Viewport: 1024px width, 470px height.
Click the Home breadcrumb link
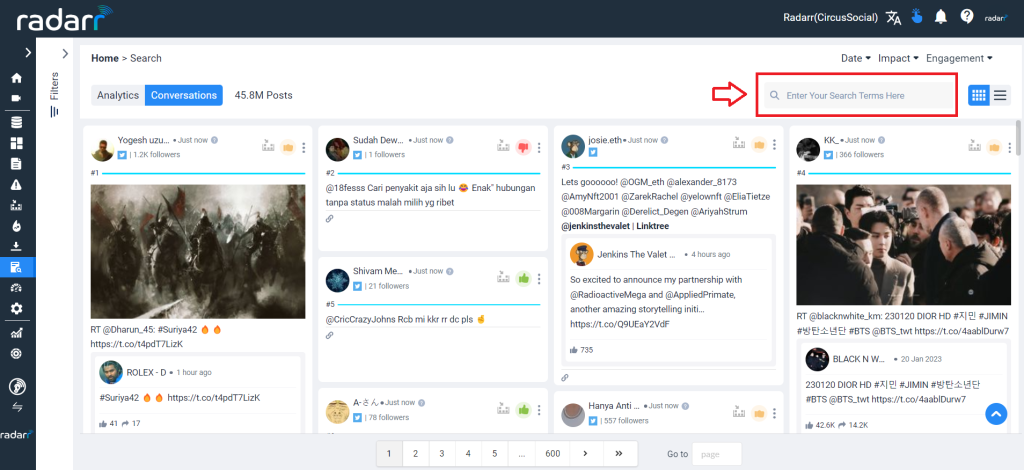(x=104, y=58)
